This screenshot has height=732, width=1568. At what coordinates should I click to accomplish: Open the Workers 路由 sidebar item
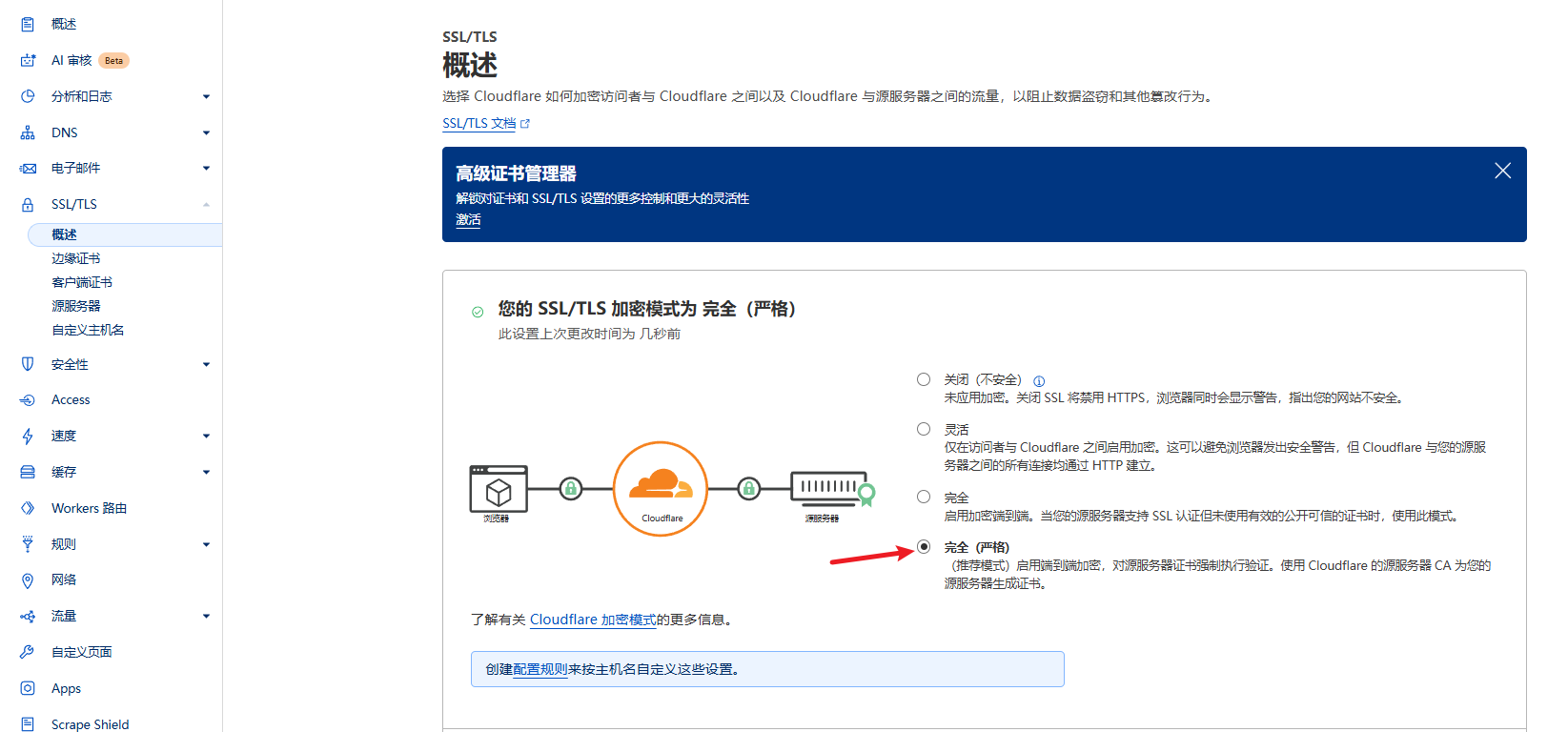(x=89, y=508)
